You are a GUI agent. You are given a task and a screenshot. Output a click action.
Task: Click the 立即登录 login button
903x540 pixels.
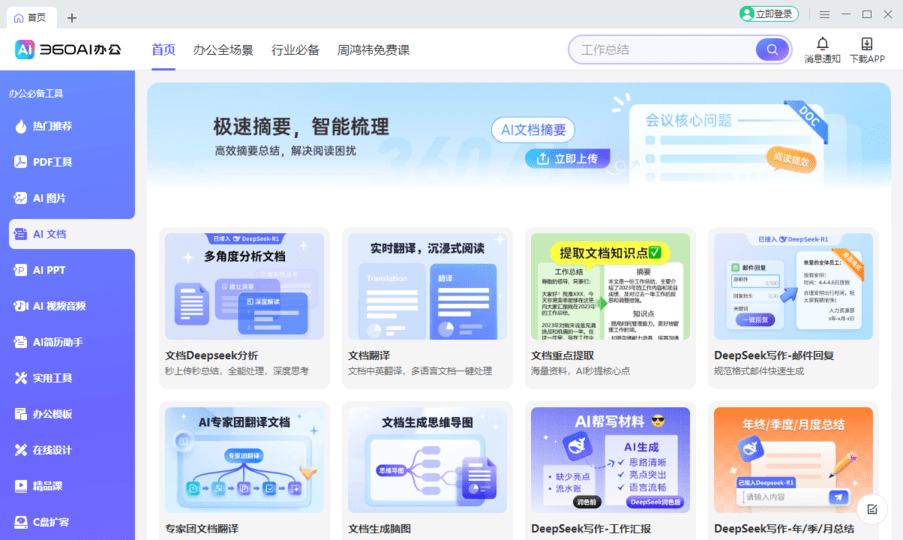click(x=769, y=14)
